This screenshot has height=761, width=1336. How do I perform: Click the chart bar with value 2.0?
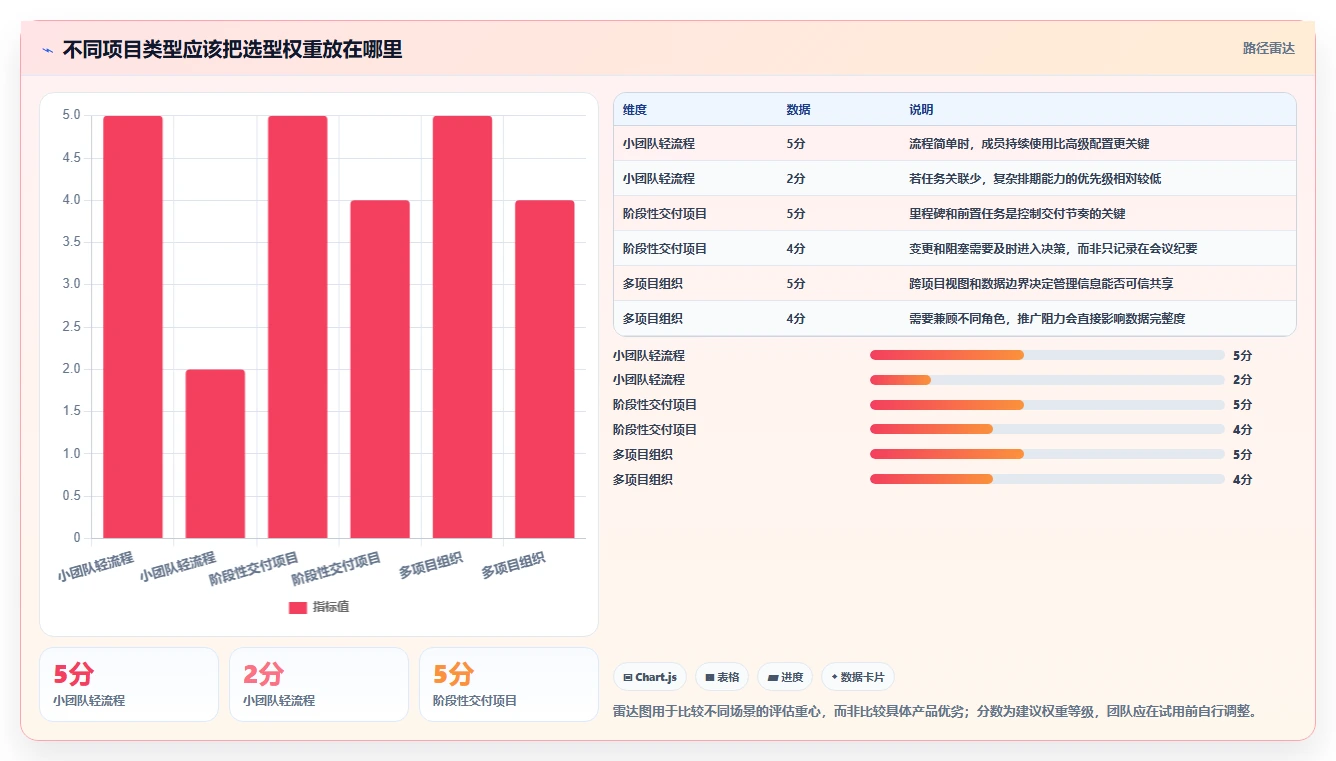(x=215, y=454)
